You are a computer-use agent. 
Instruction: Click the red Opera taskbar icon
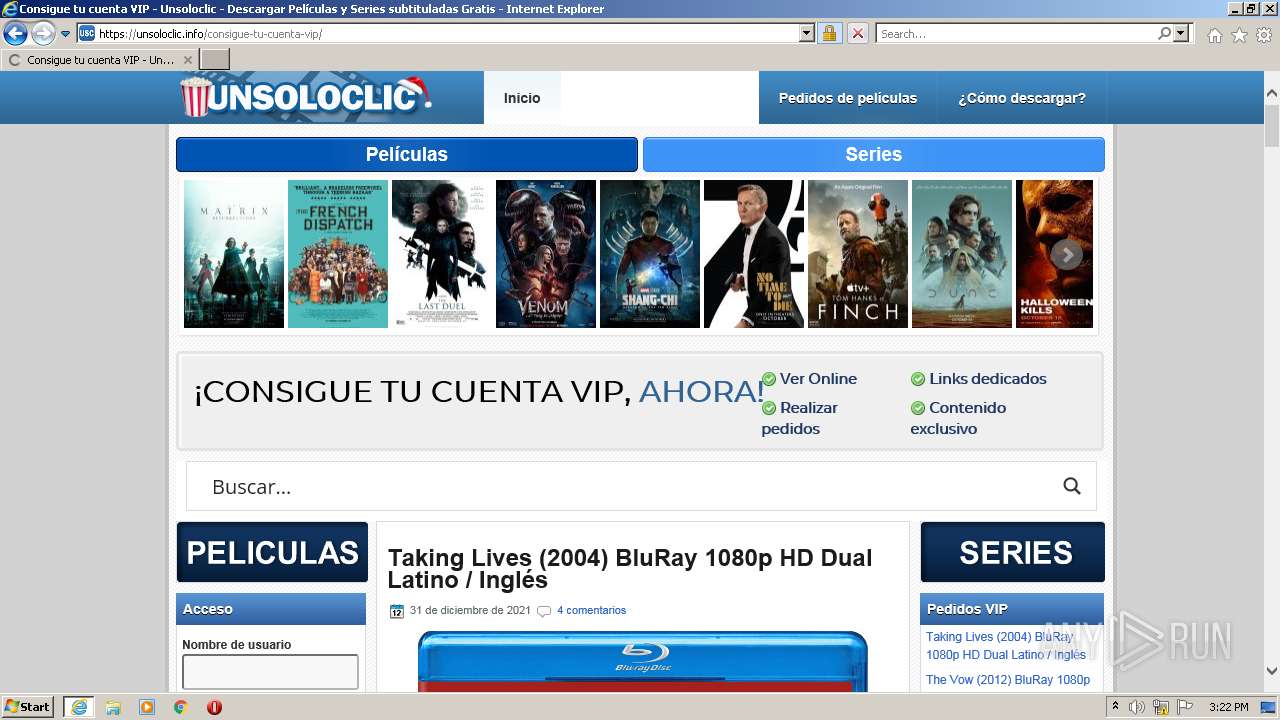pos(214,707)
